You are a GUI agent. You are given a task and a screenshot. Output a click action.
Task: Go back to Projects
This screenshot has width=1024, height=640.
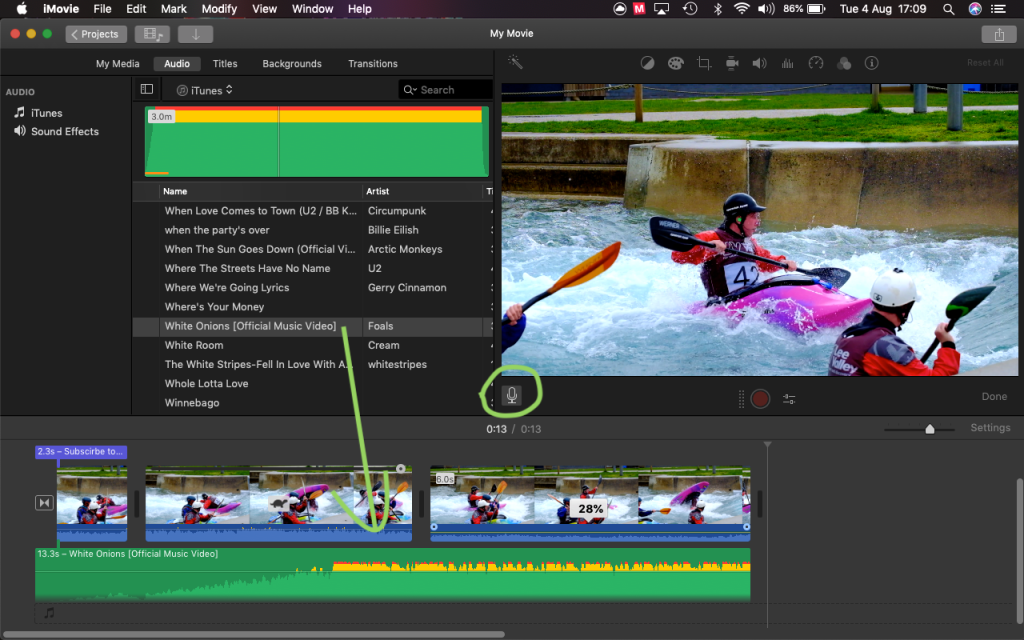pyautogui.click(x=96, y=34)
